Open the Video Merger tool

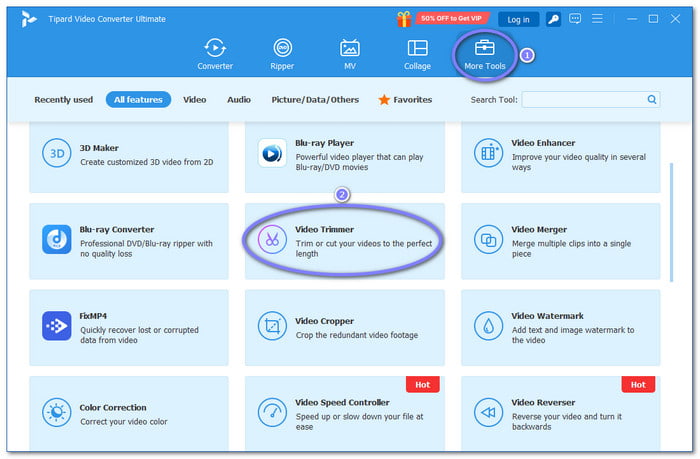coord(487,240)
